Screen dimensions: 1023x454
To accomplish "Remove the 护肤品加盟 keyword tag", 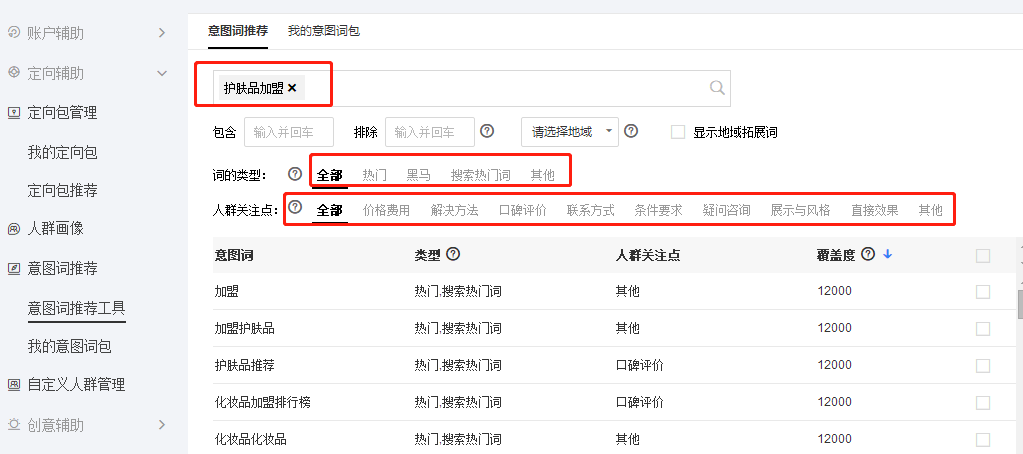I will (x=292, y=88).
